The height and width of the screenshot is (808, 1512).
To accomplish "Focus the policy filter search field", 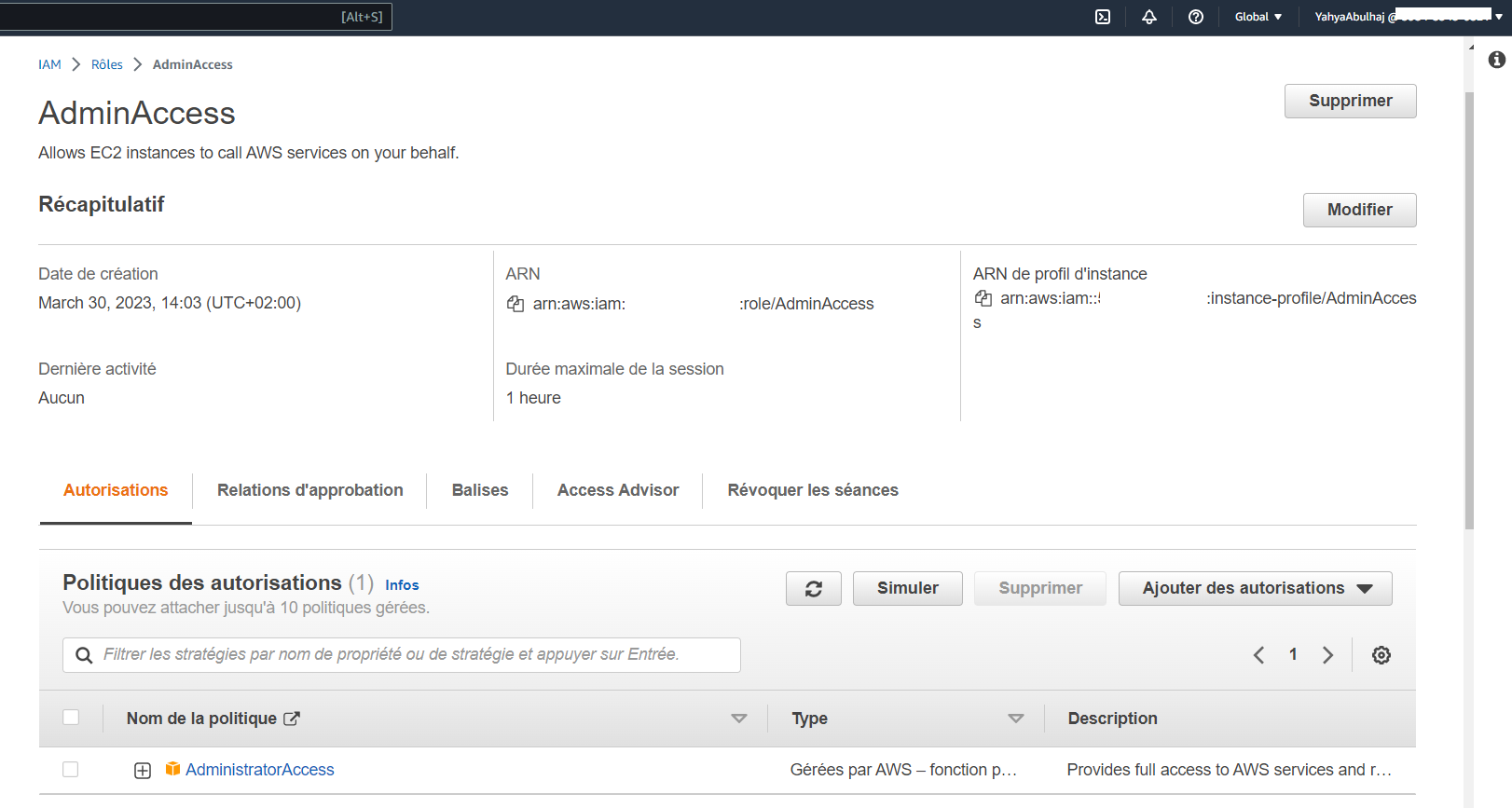I will (402, 655).
